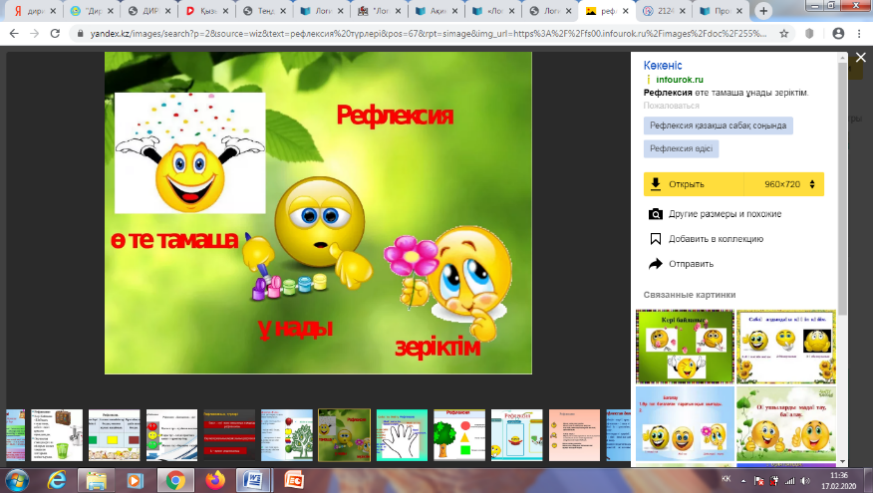Click 'Добавить в коллекцию'
873x493 pixels.
716,239
